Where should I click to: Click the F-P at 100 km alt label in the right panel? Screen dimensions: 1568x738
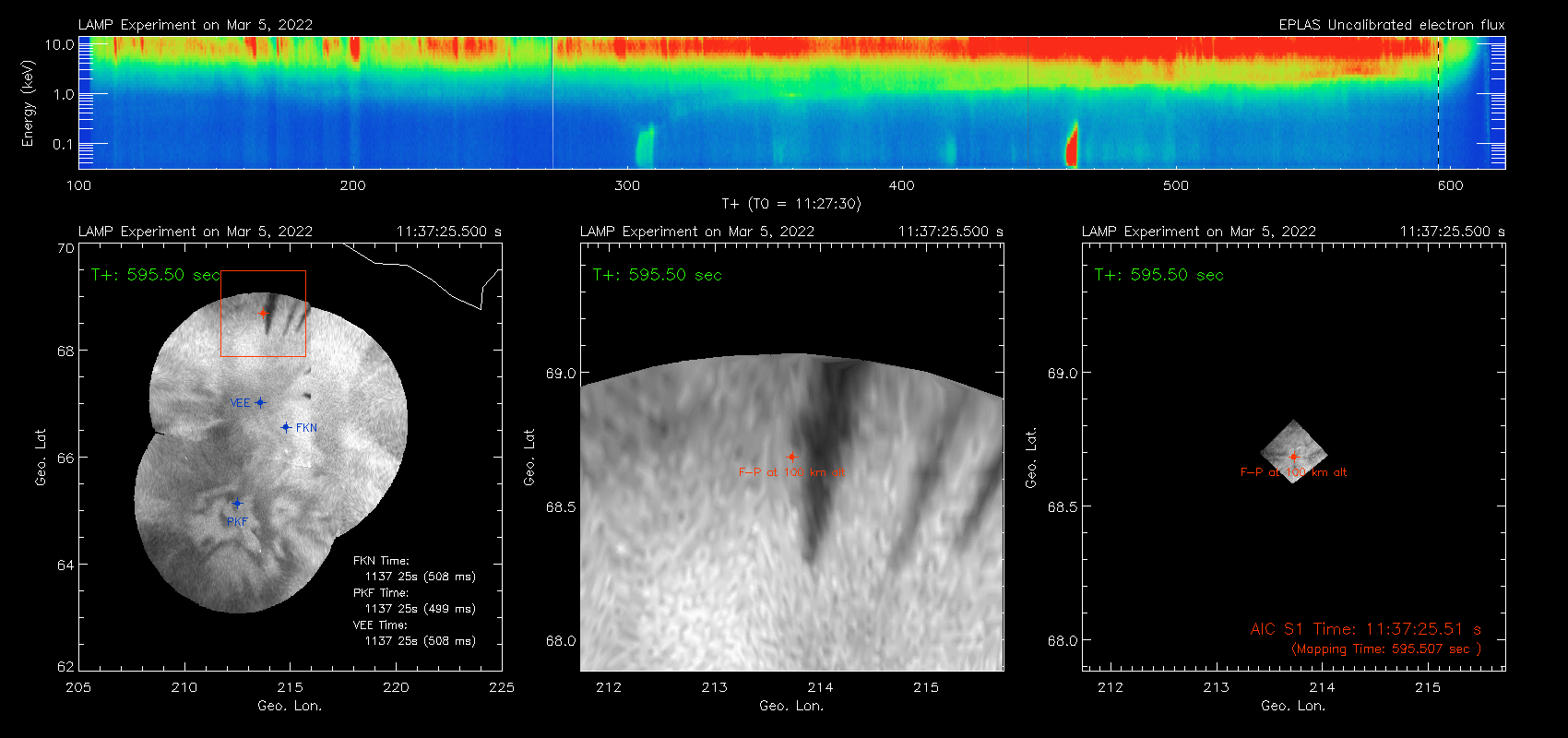[x=1293, y=472]
